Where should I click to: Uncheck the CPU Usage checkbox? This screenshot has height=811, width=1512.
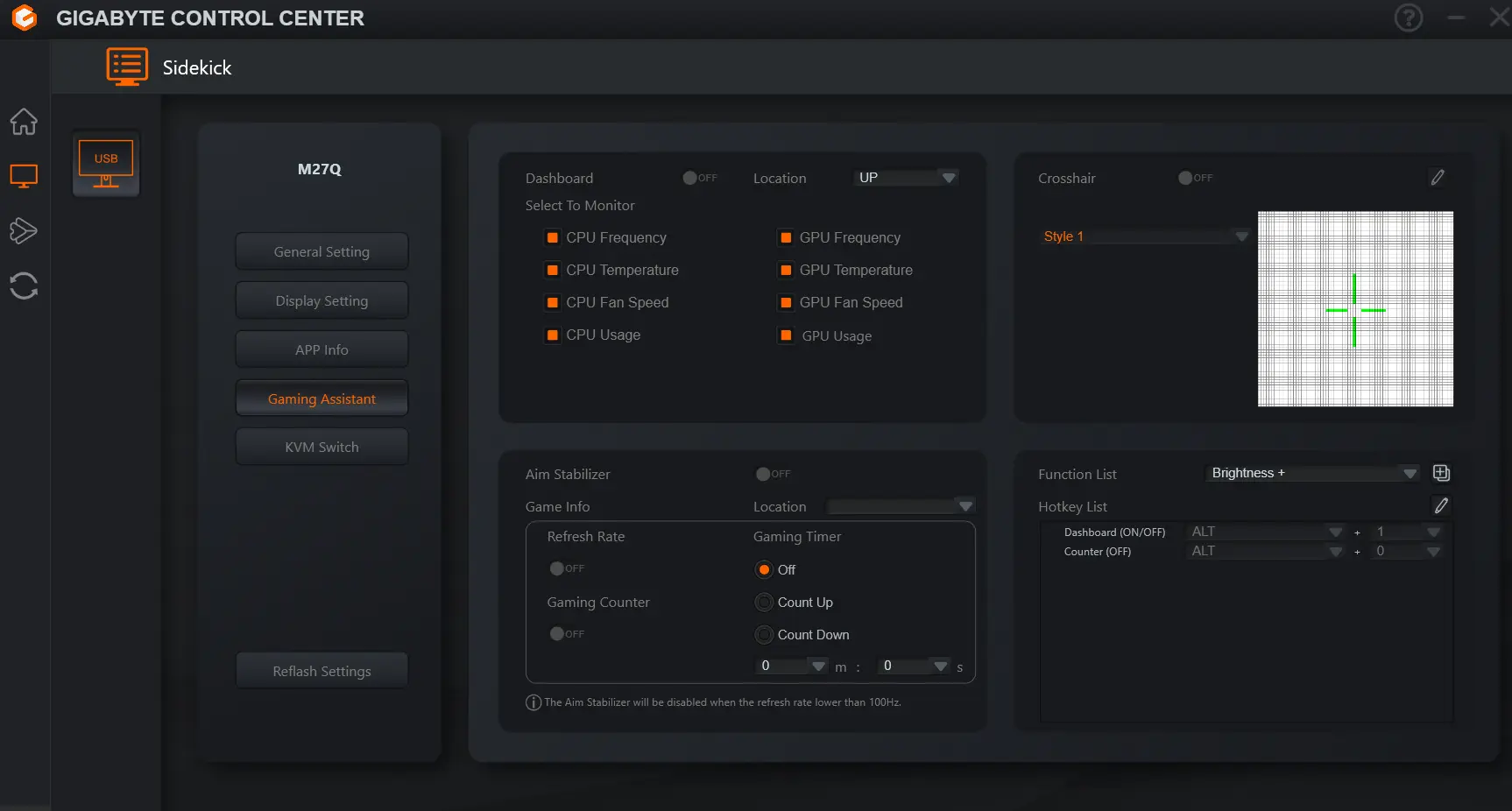[553, 335]
